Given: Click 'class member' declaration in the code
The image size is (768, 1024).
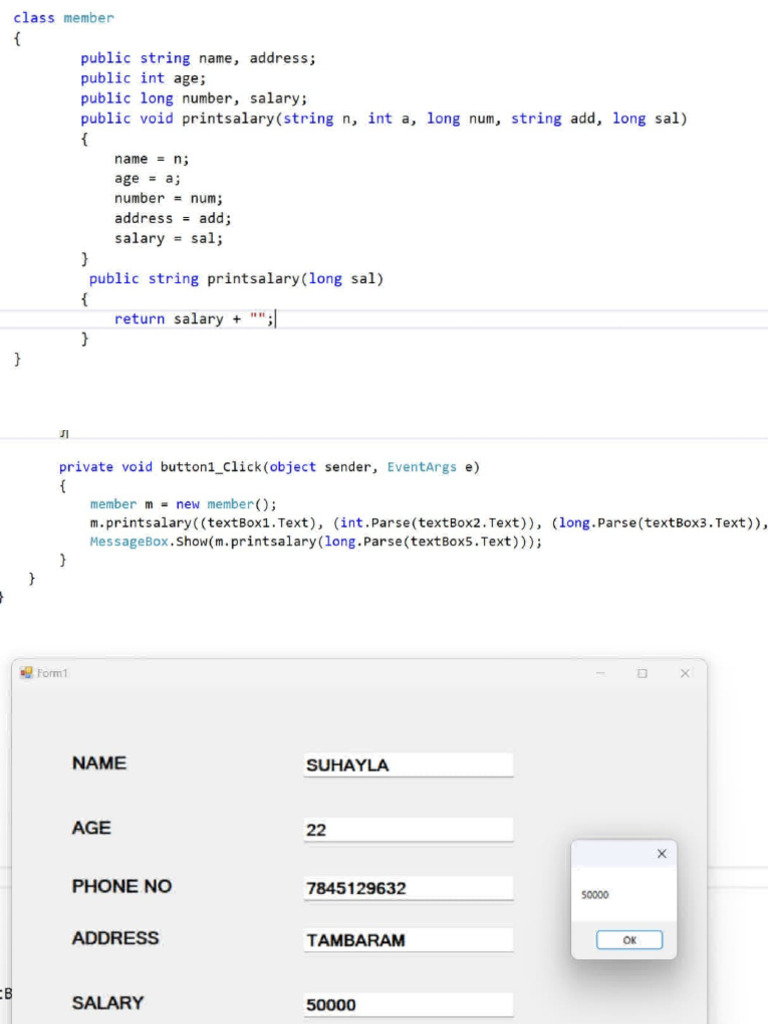Looking at the screenshot, I should (63, 18).
